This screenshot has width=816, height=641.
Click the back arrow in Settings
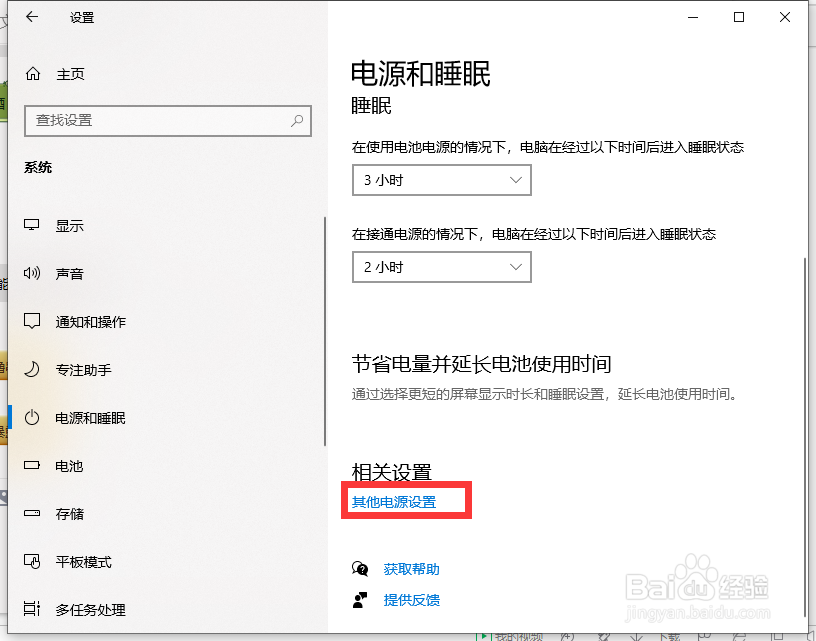click(31, 16)
